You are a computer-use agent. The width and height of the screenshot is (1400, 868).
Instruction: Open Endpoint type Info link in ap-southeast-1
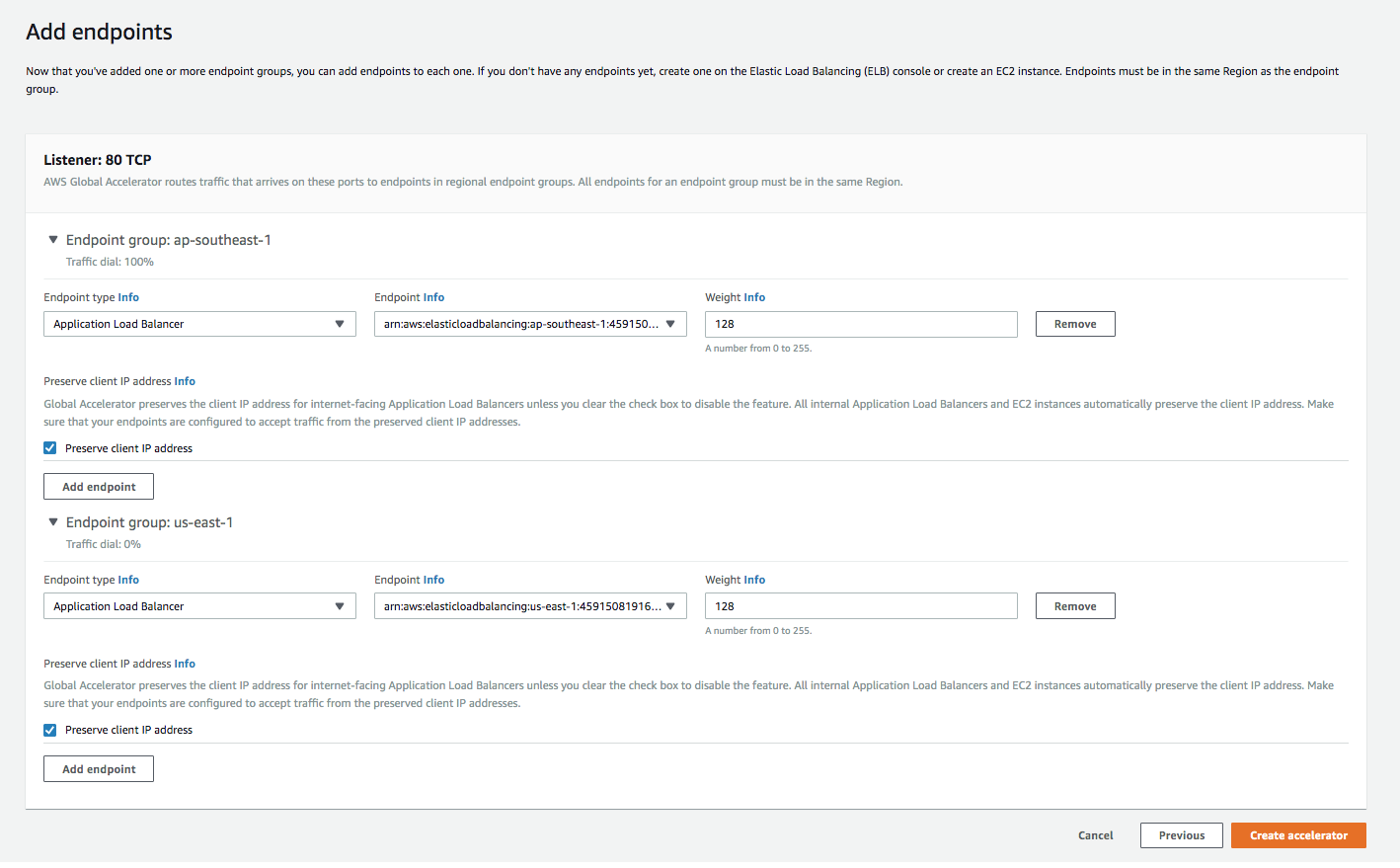point(128,297)
